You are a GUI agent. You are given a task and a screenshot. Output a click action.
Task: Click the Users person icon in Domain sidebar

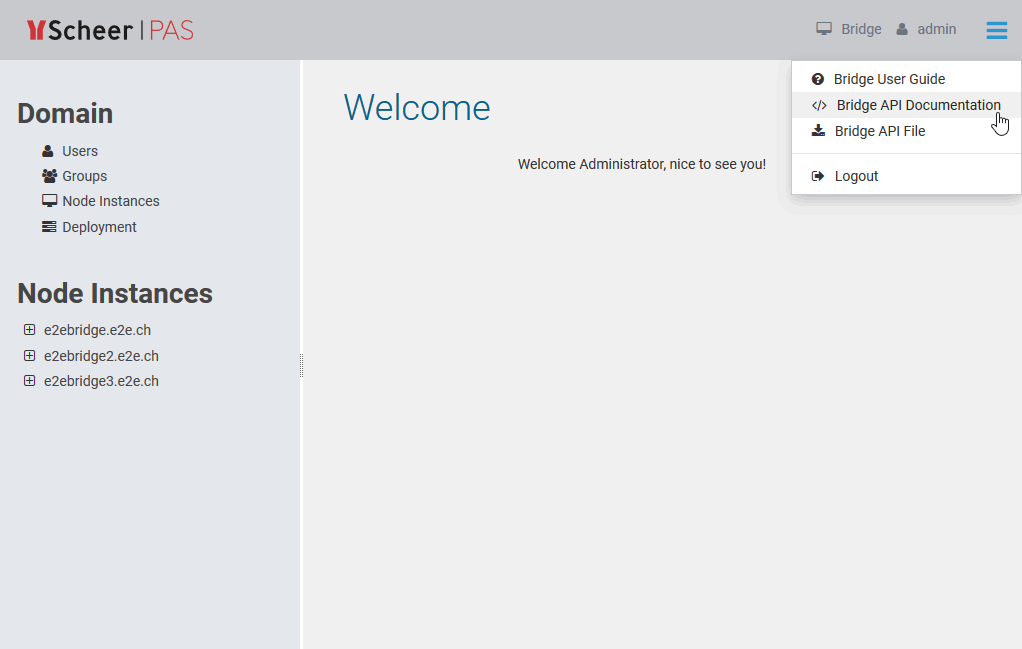point(47,150)
